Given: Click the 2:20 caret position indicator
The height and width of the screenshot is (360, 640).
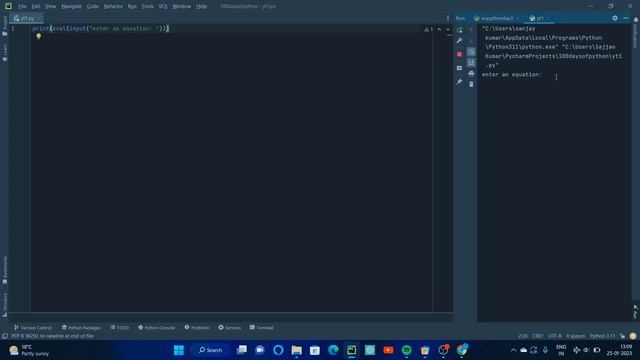Looking at the screenshot, I should (523, 336).
